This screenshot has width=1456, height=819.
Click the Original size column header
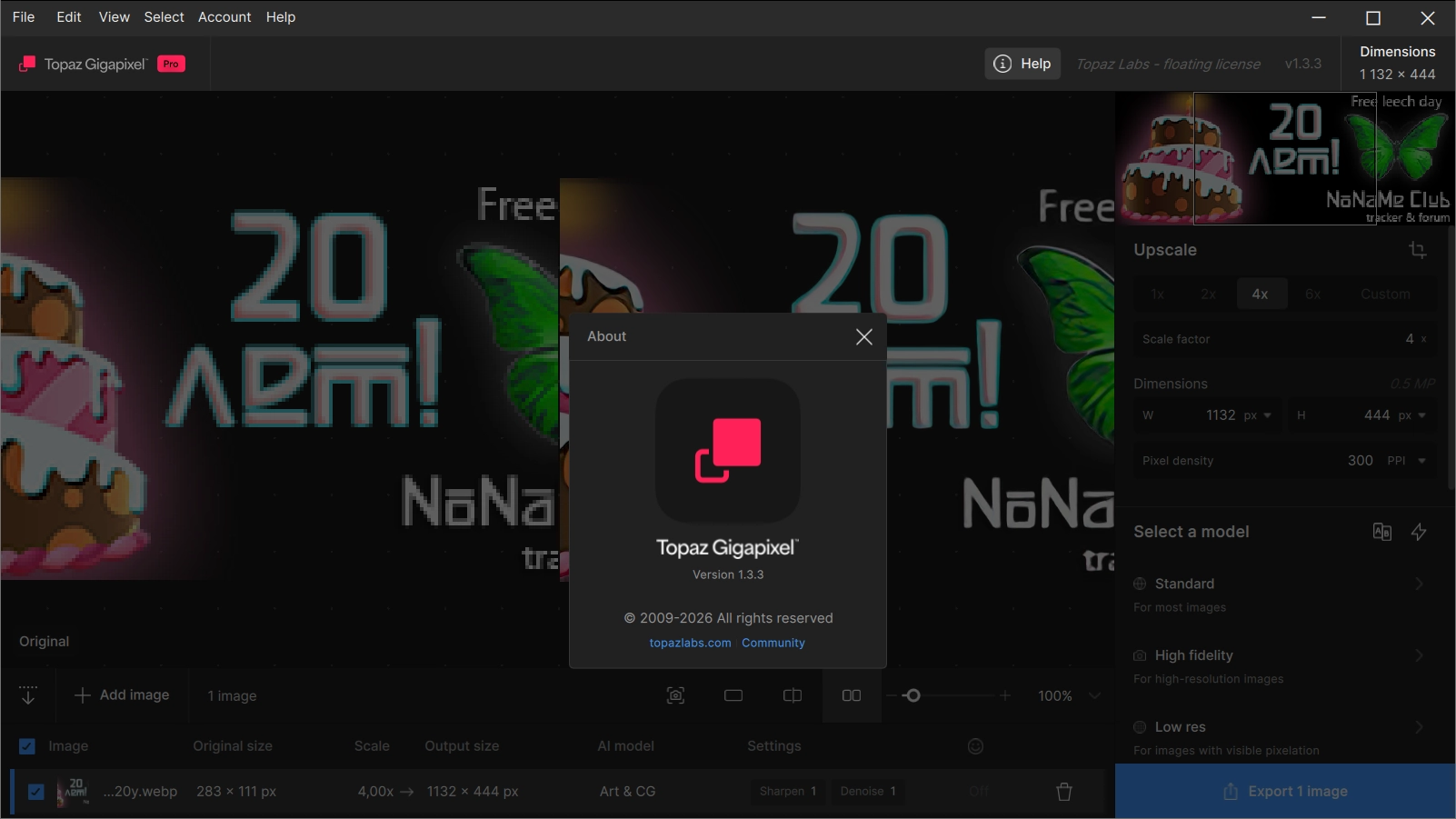coord(233,746)
